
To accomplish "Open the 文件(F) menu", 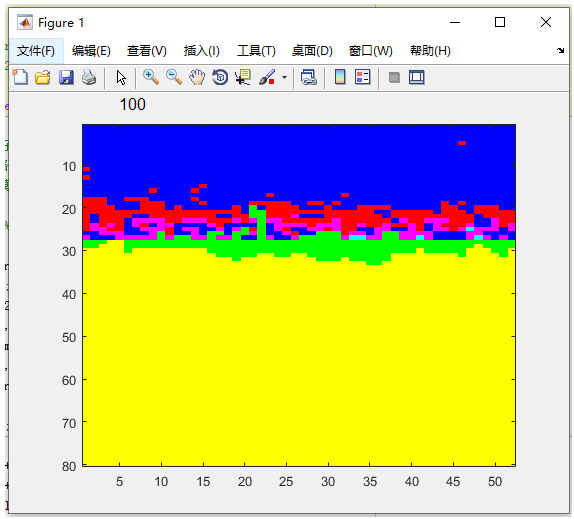I will (x=36, y=51).
